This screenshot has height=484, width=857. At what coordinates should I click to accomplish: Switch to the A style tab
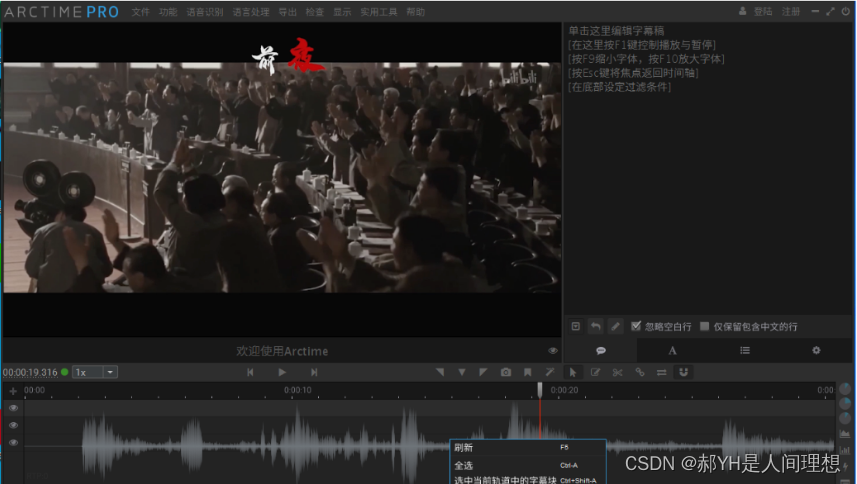click(672, 350)
